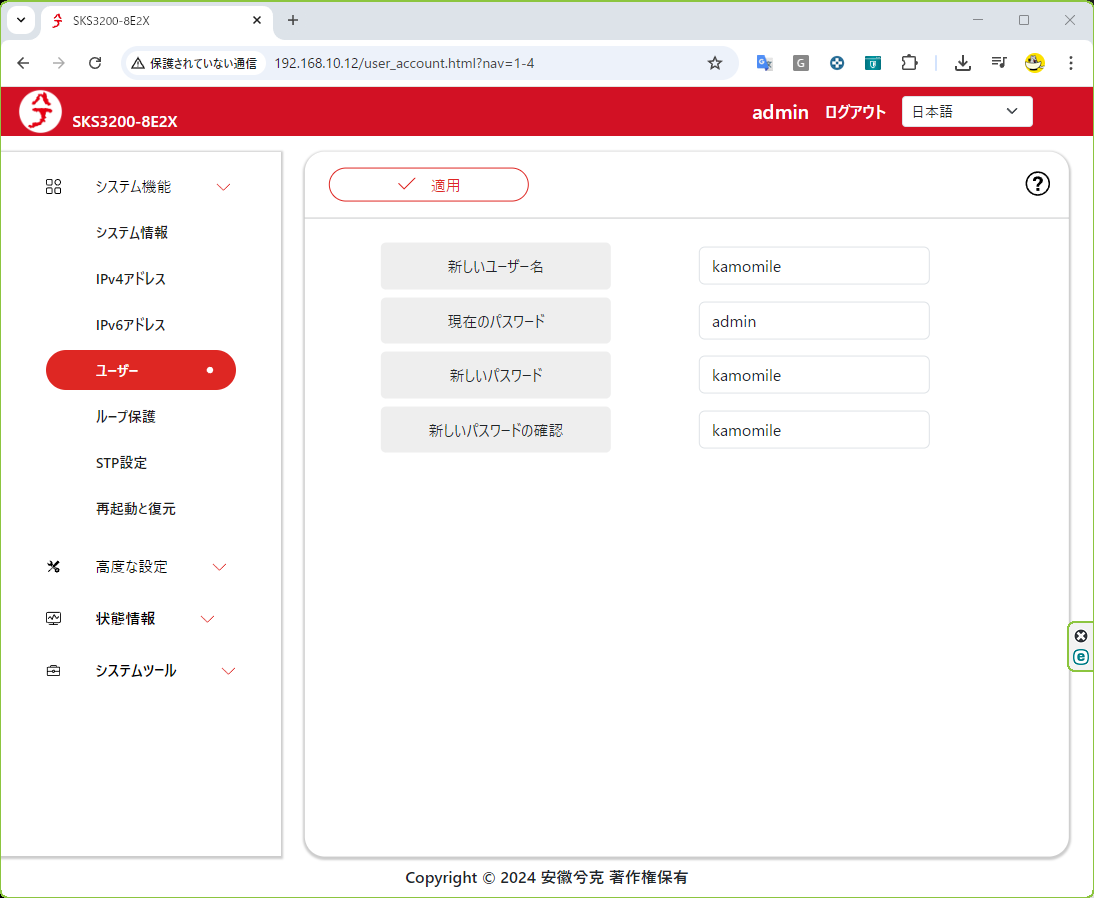This screenshot has height=898, width=1094.
Task: Click the Copyright © 2024 footer text
Action: click(546, 877)
